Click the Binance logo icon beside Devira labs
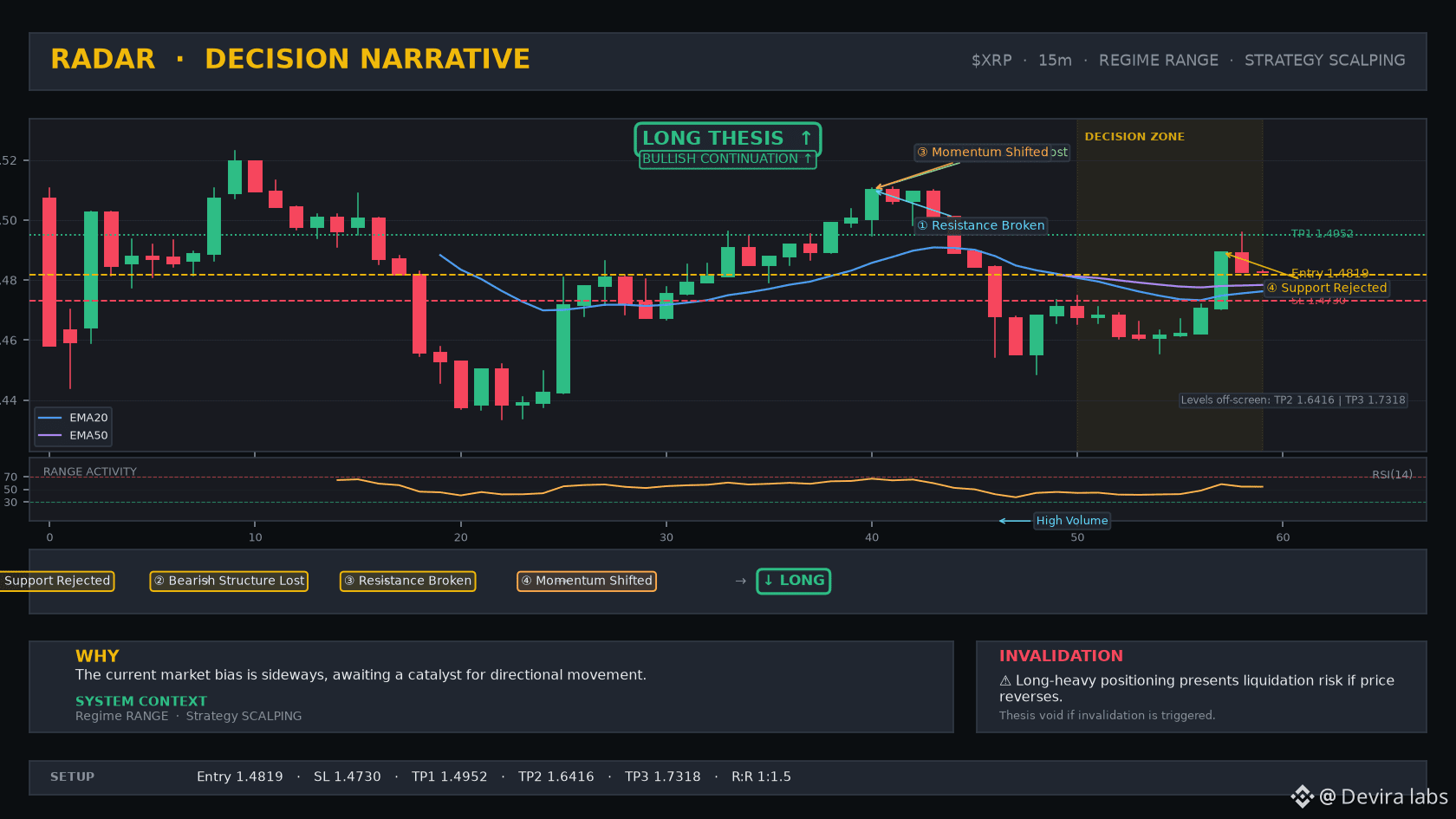1456x819 pixels. (x=1303, y=796)
